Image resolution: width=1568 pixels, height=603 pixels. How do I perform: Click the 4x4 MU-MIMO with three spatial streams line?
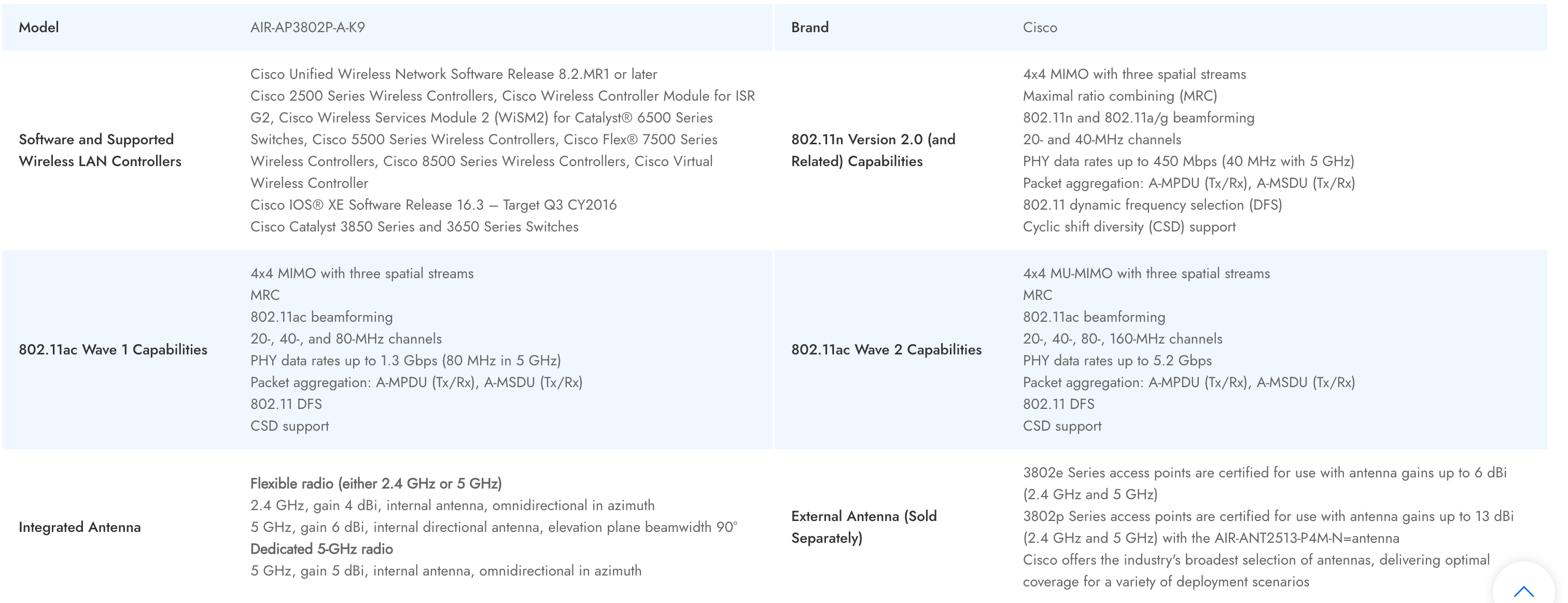tap(1146, 273)
